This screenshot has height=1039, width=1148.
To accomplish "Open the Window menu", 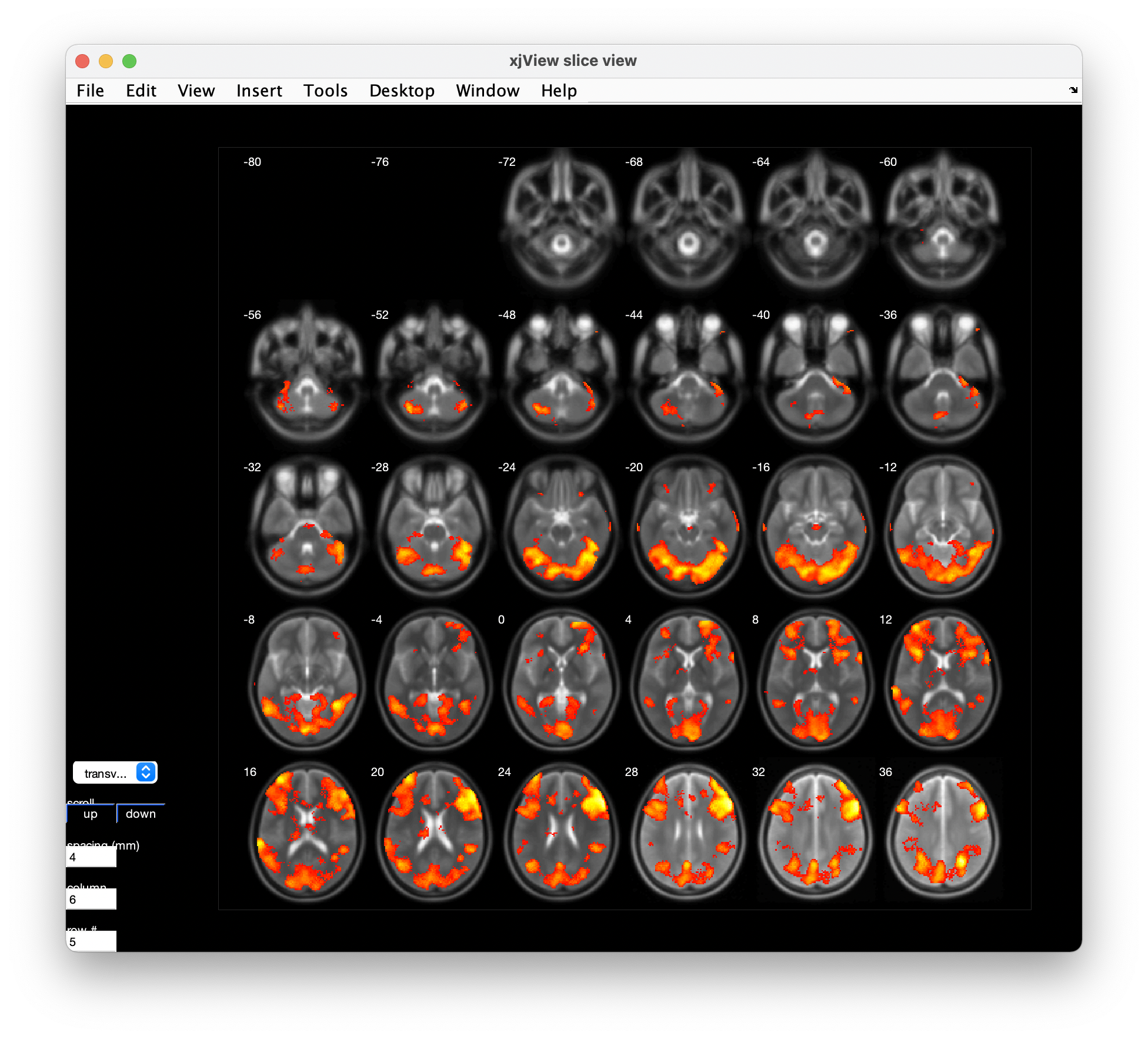I will coord(488,91).
